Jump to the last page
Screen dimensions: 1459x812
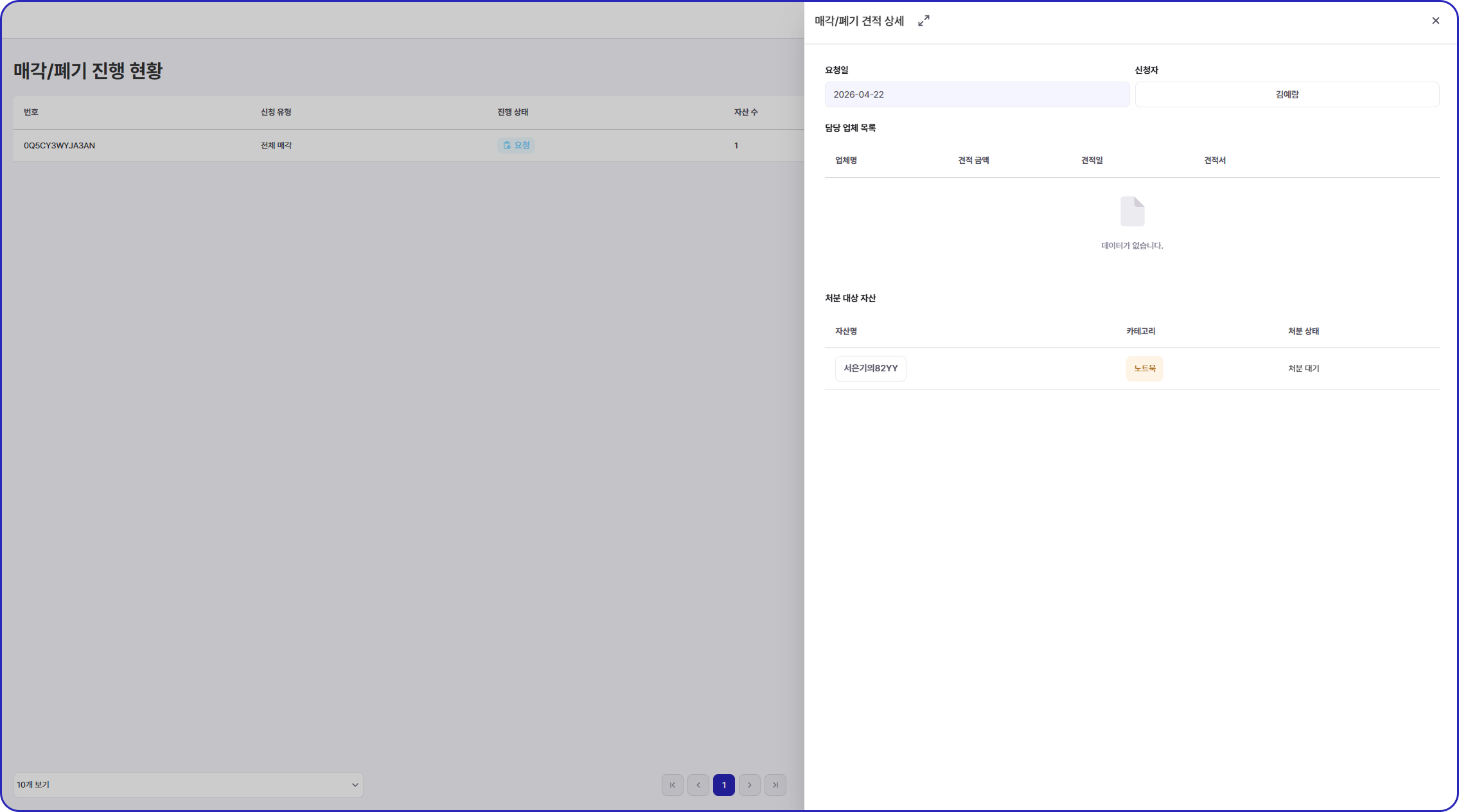[775, 784]
